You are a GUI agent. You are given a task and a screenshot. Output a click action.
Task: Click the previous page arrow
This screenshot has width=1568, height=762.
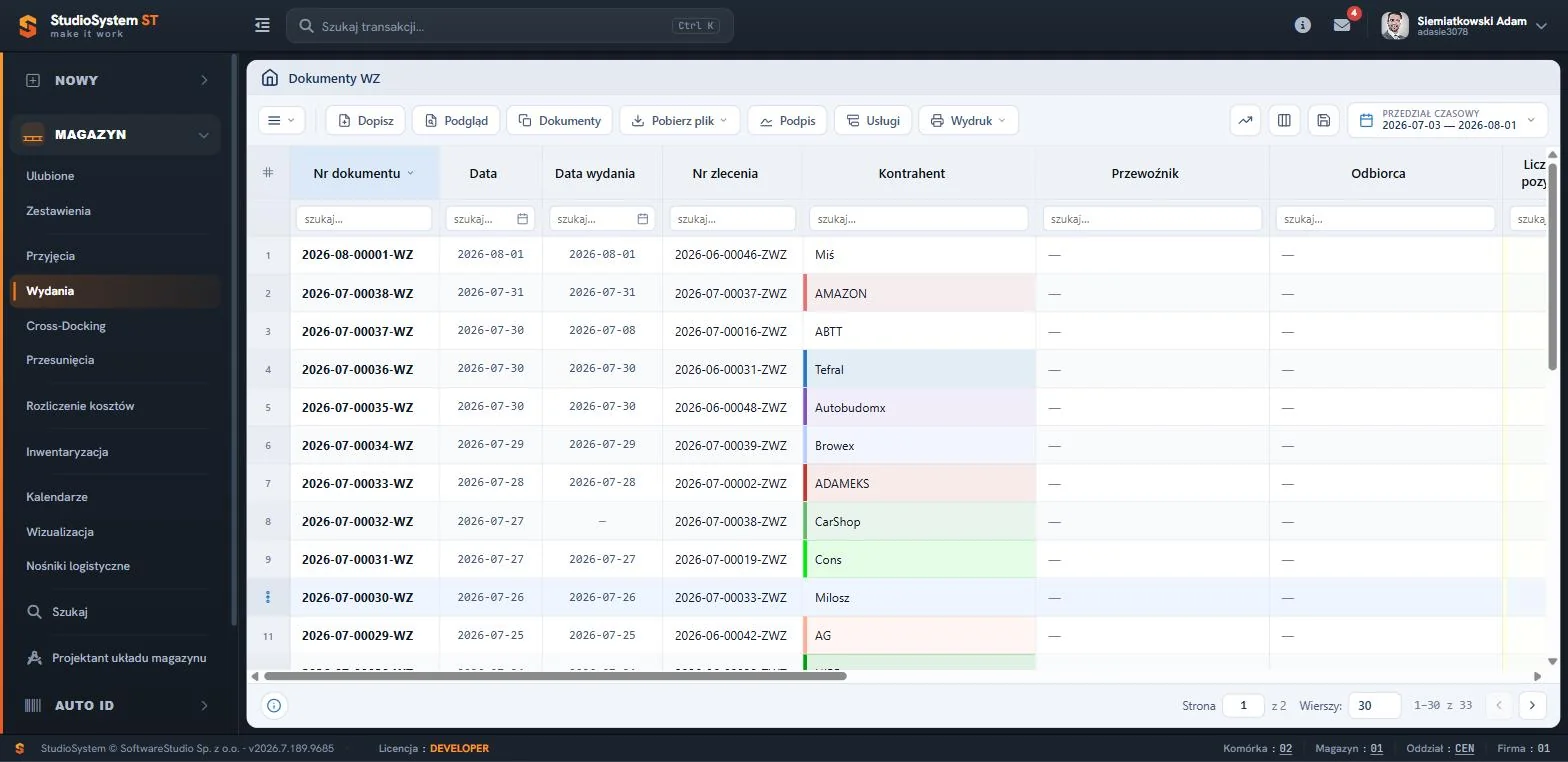(1498, 705)
